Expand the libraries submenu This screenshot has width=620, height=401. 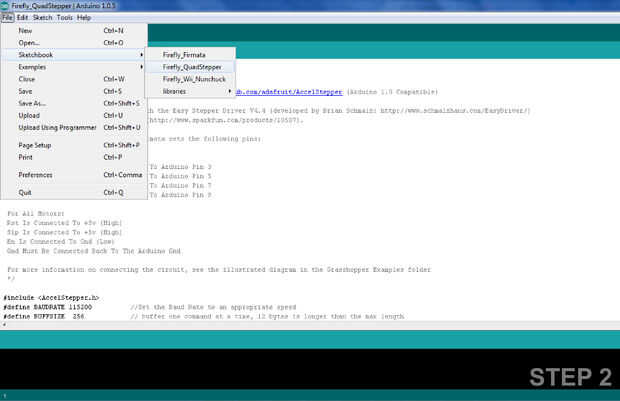[190, 91]
